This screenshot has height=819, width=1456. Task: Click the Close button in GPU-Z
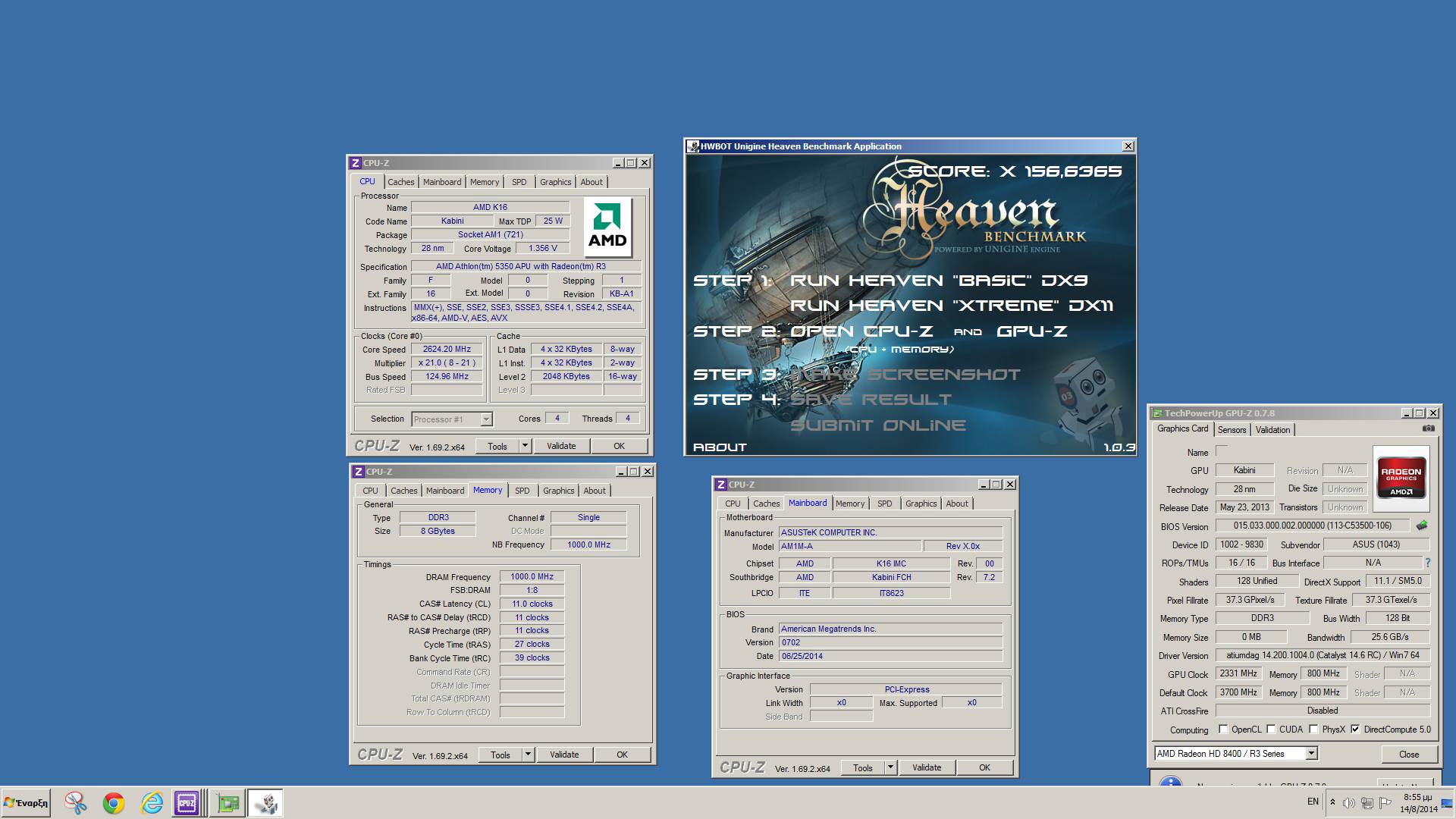coord(1409,755)
